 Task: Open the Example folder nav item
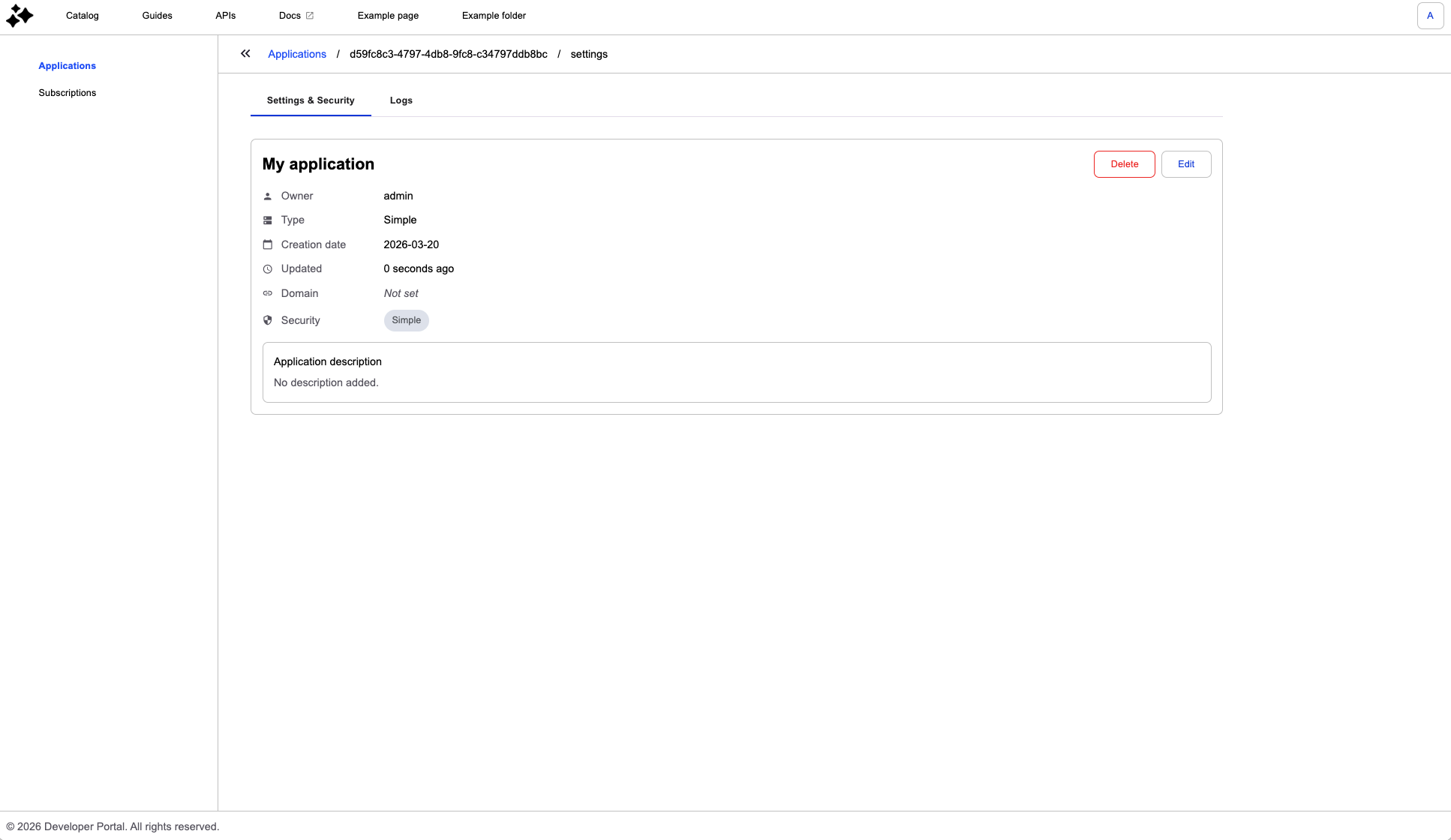point(494,16)
